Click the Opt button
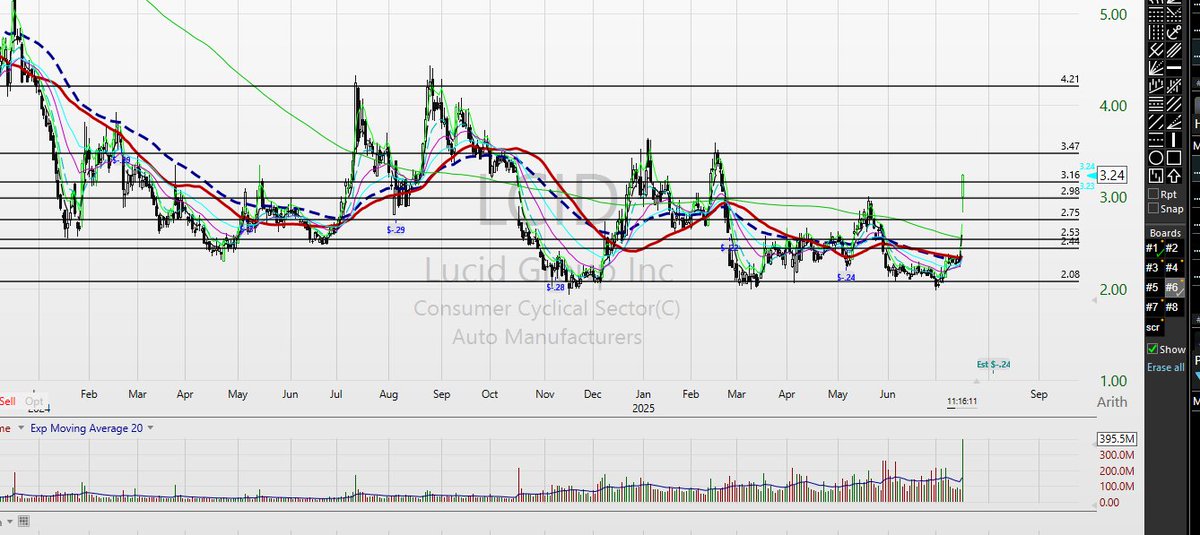The height and width of the screenshot is (535, 1200). point(34,399)
